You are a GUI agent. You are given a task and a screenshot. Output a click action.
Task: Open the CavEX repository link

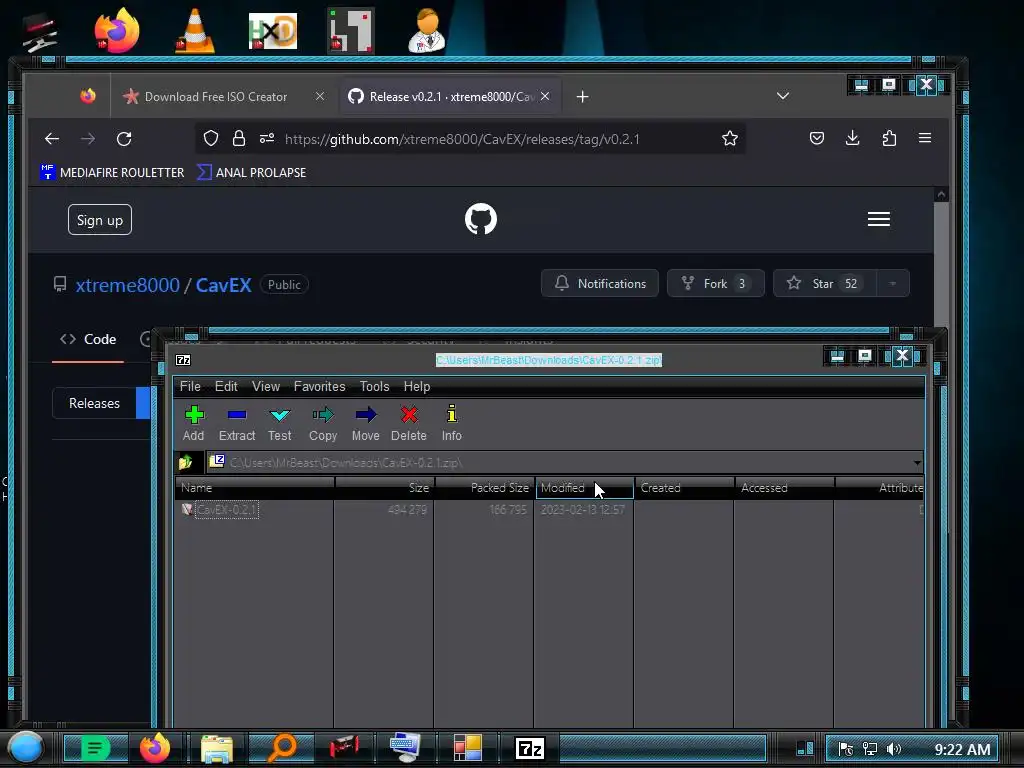(223, 285)
